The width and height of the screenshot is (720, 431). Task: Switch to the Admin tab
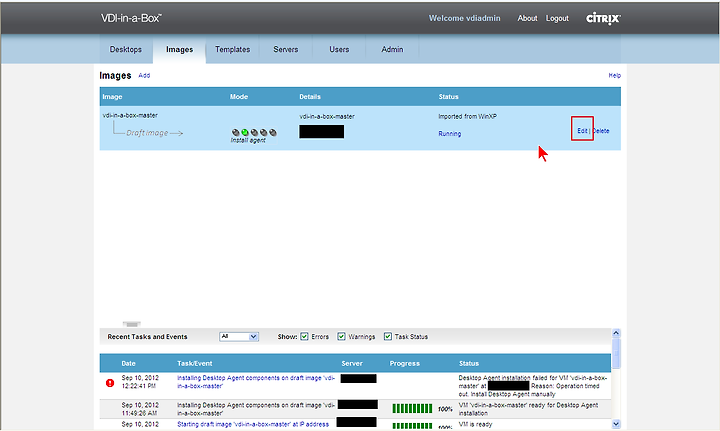click(x=392, y=49)
